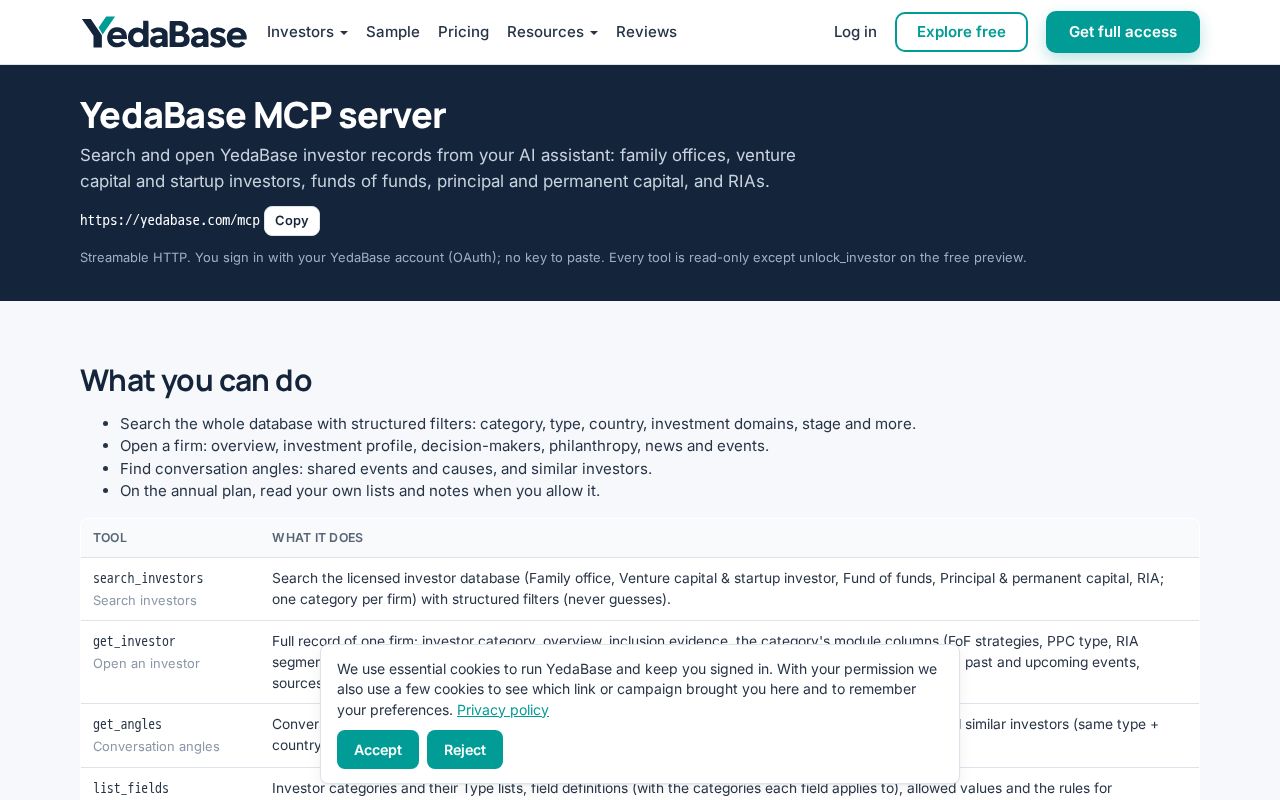The height and width of the screenshot is (800, 1280).
Task: Open the Investors dropdown menu
Action: point(307,32)
